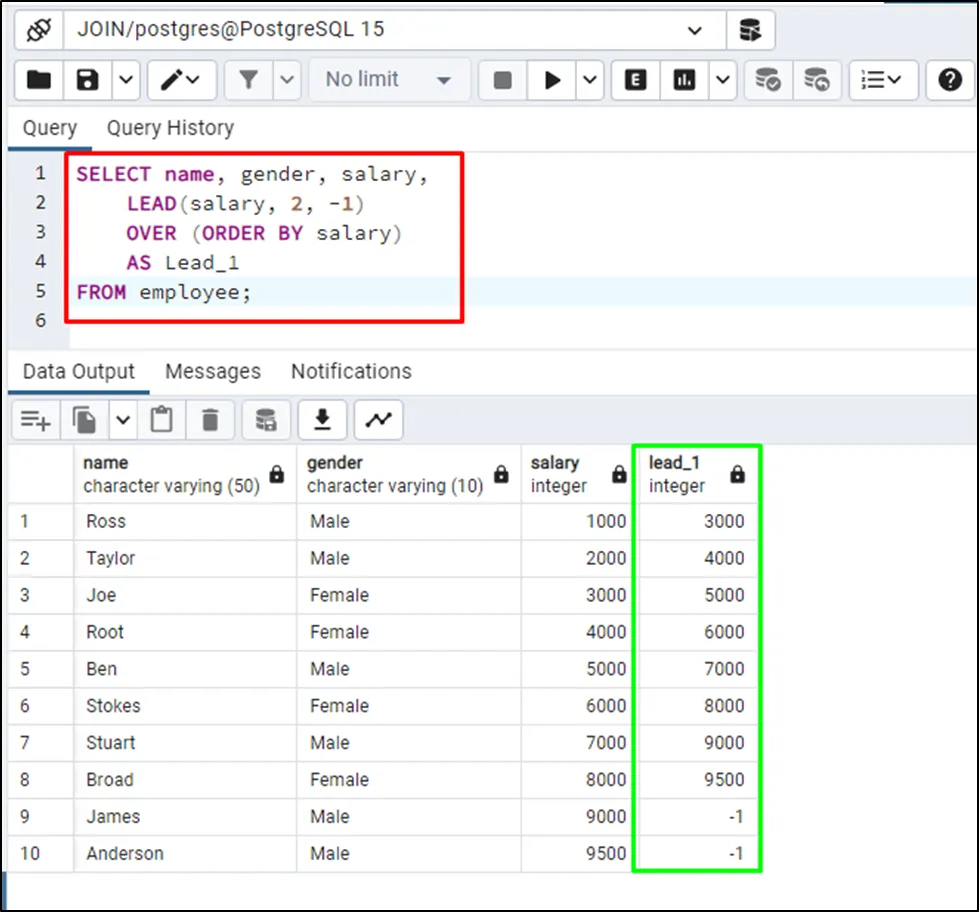979x912 pixels.
Task: Open the No limit rows dropdown
Action: point(388,80)
